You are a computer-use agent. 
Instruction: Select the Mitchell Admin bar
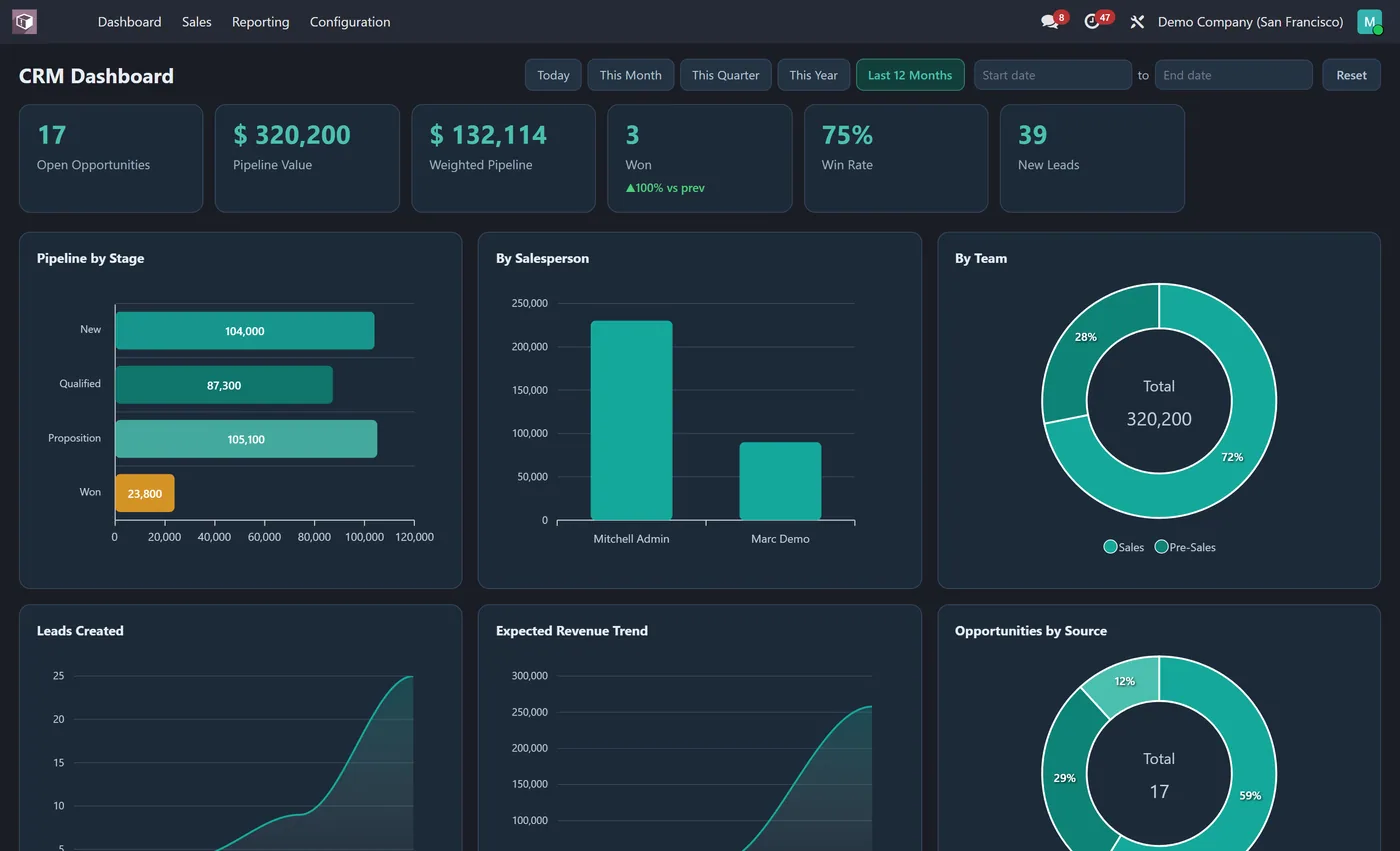coord(631,420)
